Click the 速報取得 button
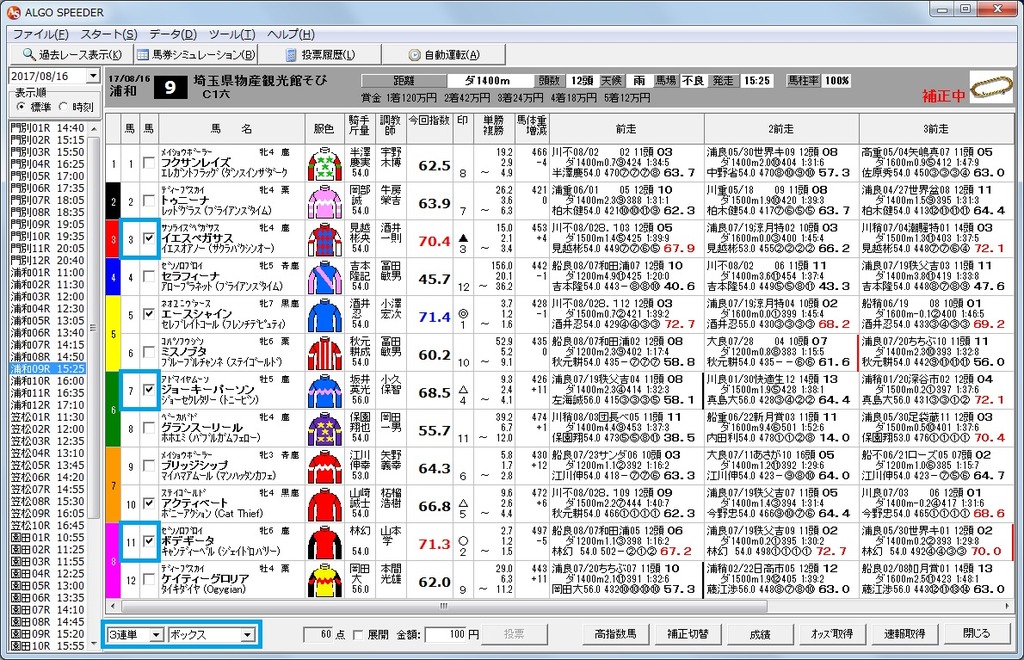1024x660 pixels. coord(904,634)
